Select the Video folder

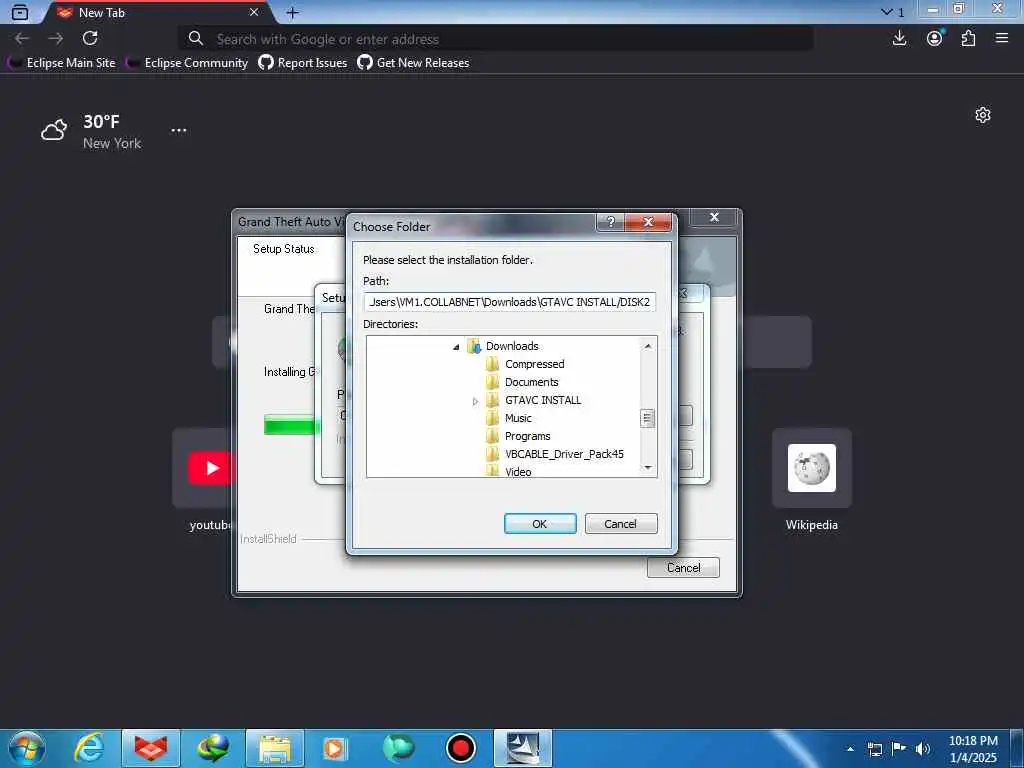click(x=518, y=471)
